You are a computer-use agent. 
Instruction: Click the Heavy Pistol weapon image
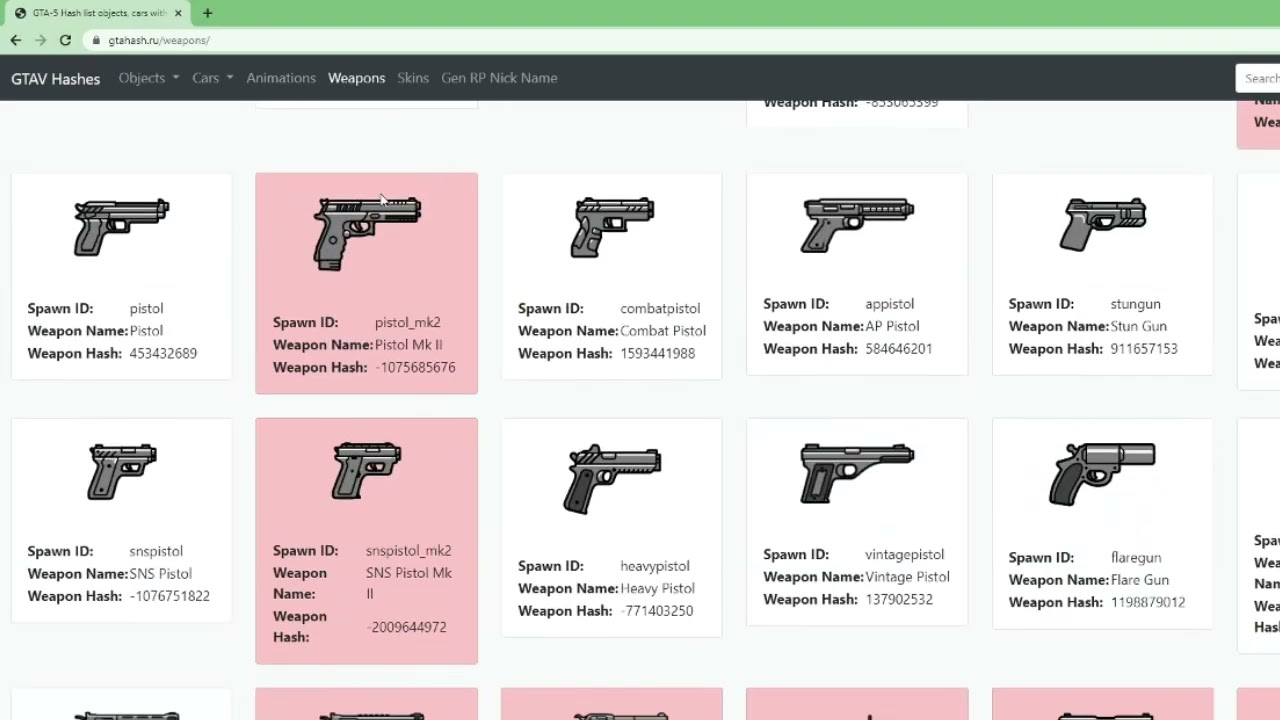(x=612, y=479)
